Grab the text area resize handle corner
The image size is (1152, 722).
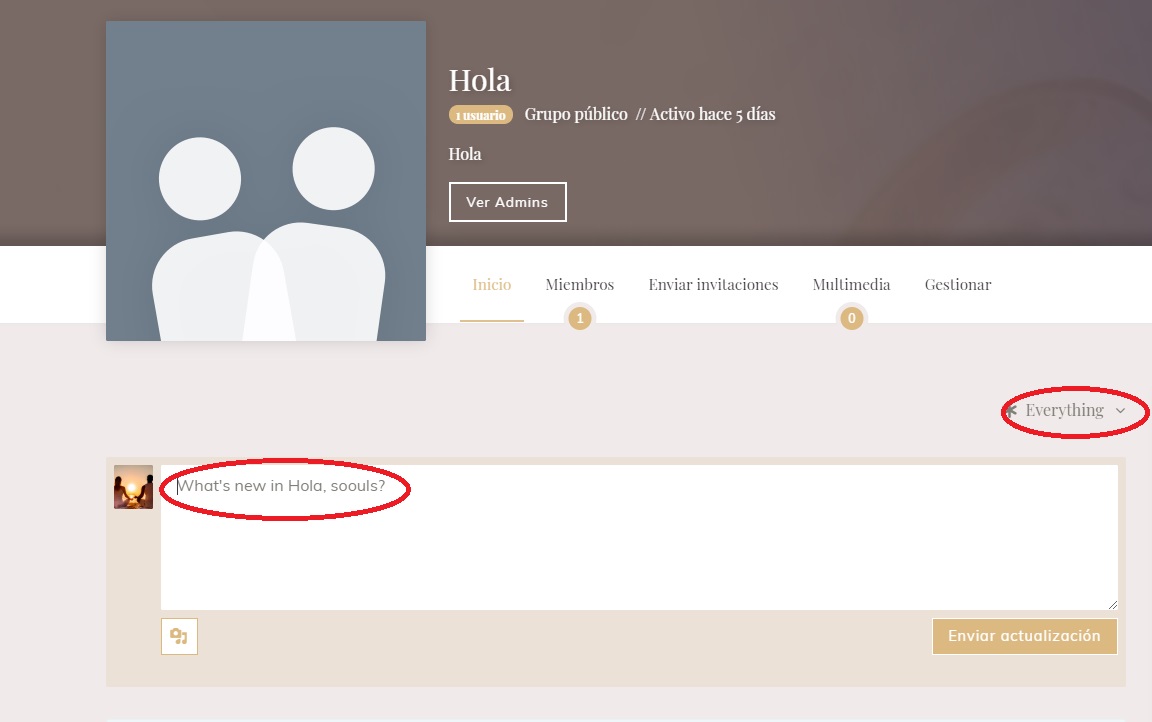click(x=1112, y=604)
